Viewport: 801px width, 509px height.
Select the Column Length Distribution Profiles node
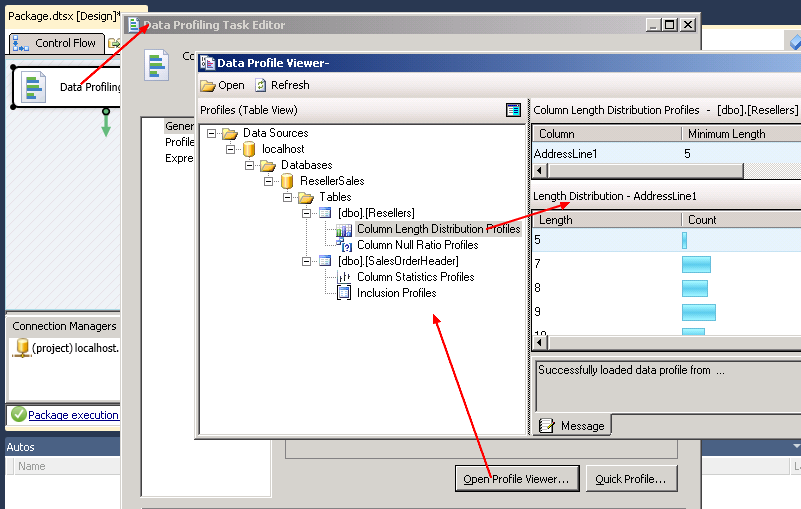(x=437, y=229)
